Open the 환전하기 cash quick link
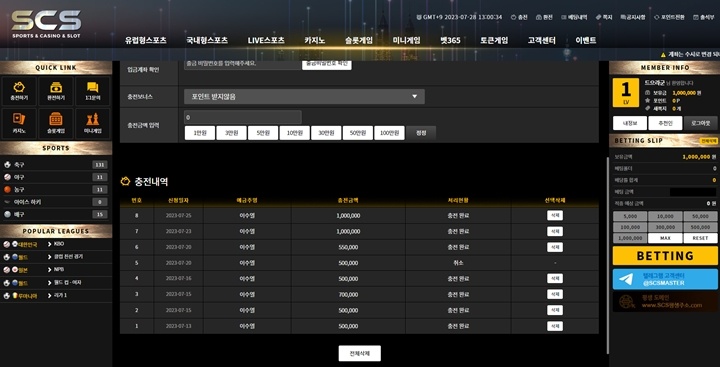720x367 pixels. click(56, 91)
